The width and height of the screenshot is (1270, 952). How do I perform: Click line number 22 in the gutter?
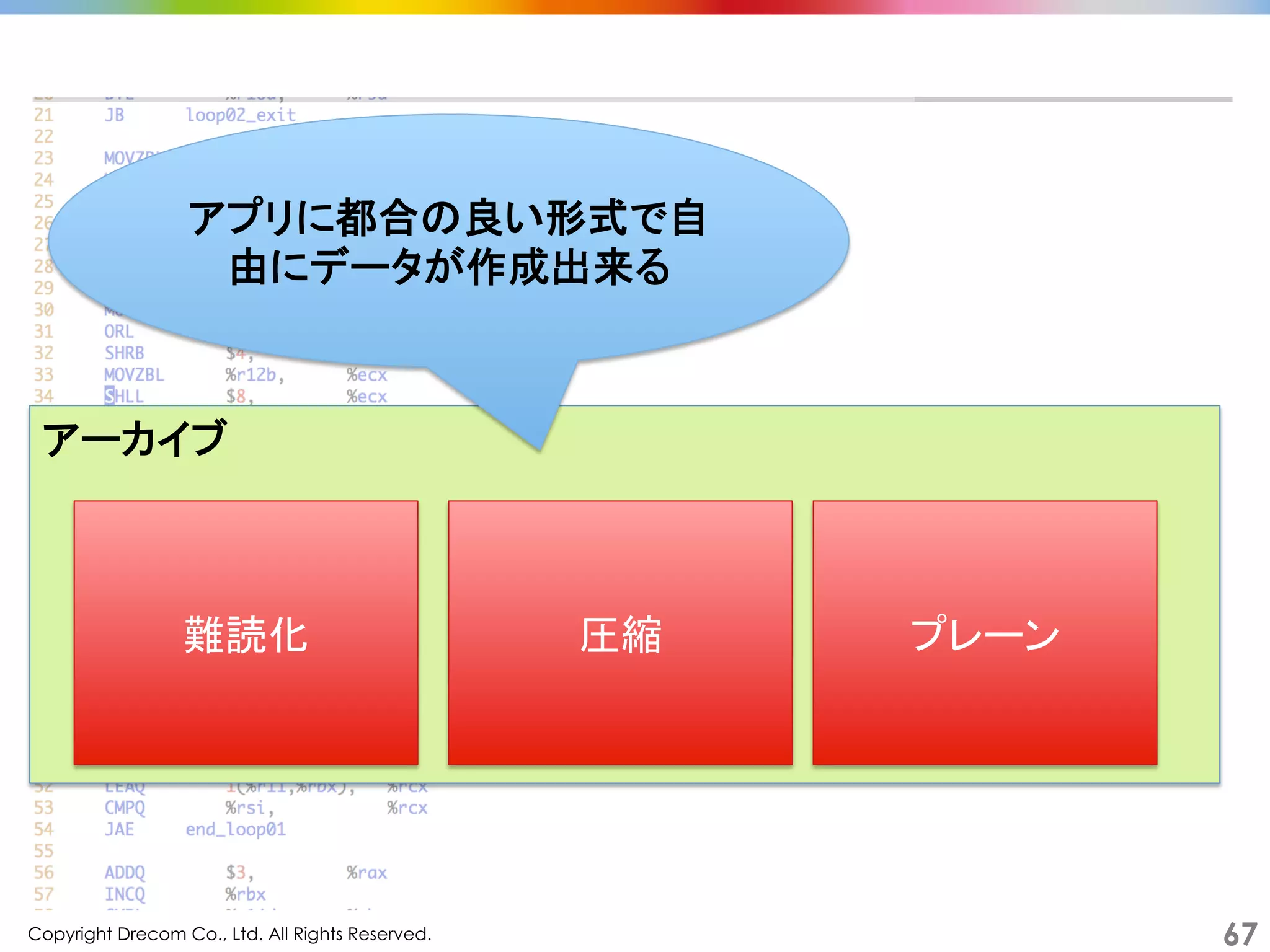coord(43,137)
